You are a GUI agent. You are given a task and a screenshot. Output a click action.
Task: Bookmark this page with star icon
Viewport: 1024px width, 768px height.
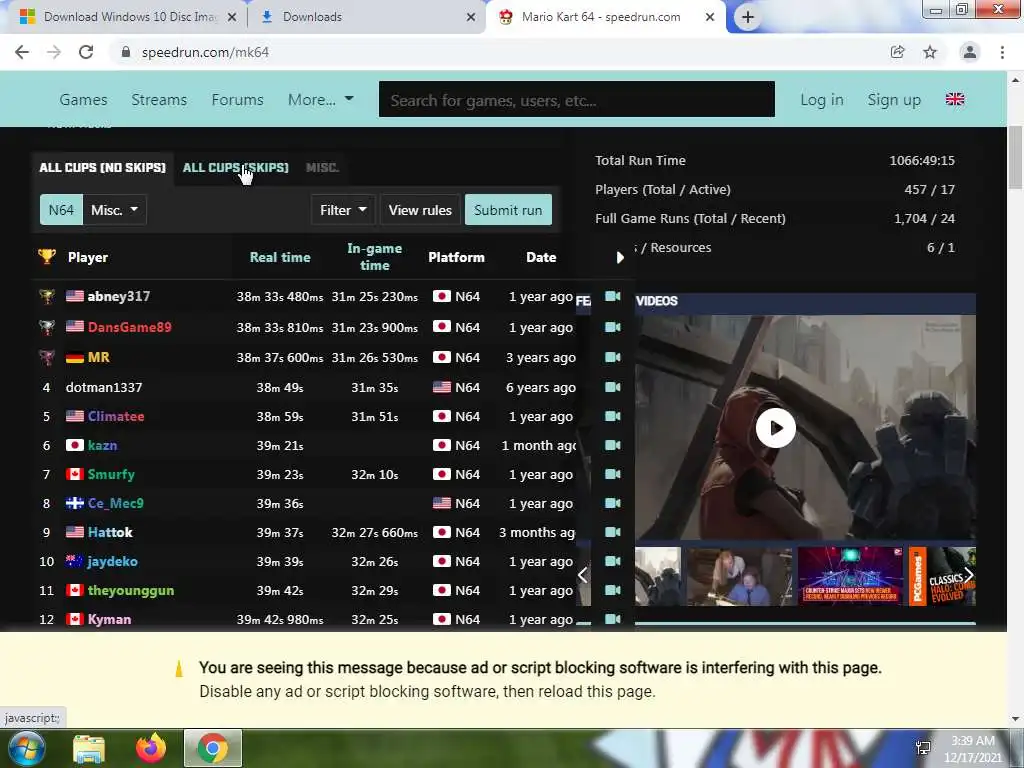tap(930, 52)
